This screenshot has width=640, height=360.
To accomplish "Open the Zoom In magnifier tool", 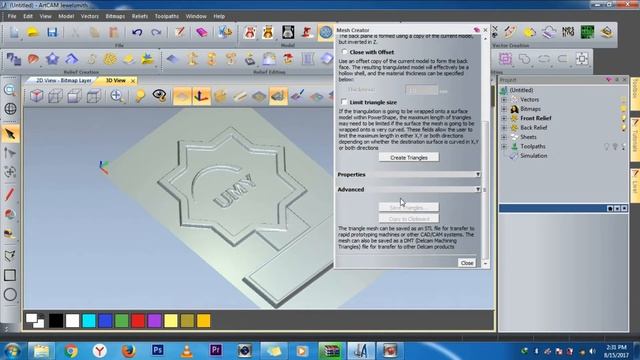I will [117, 96].
